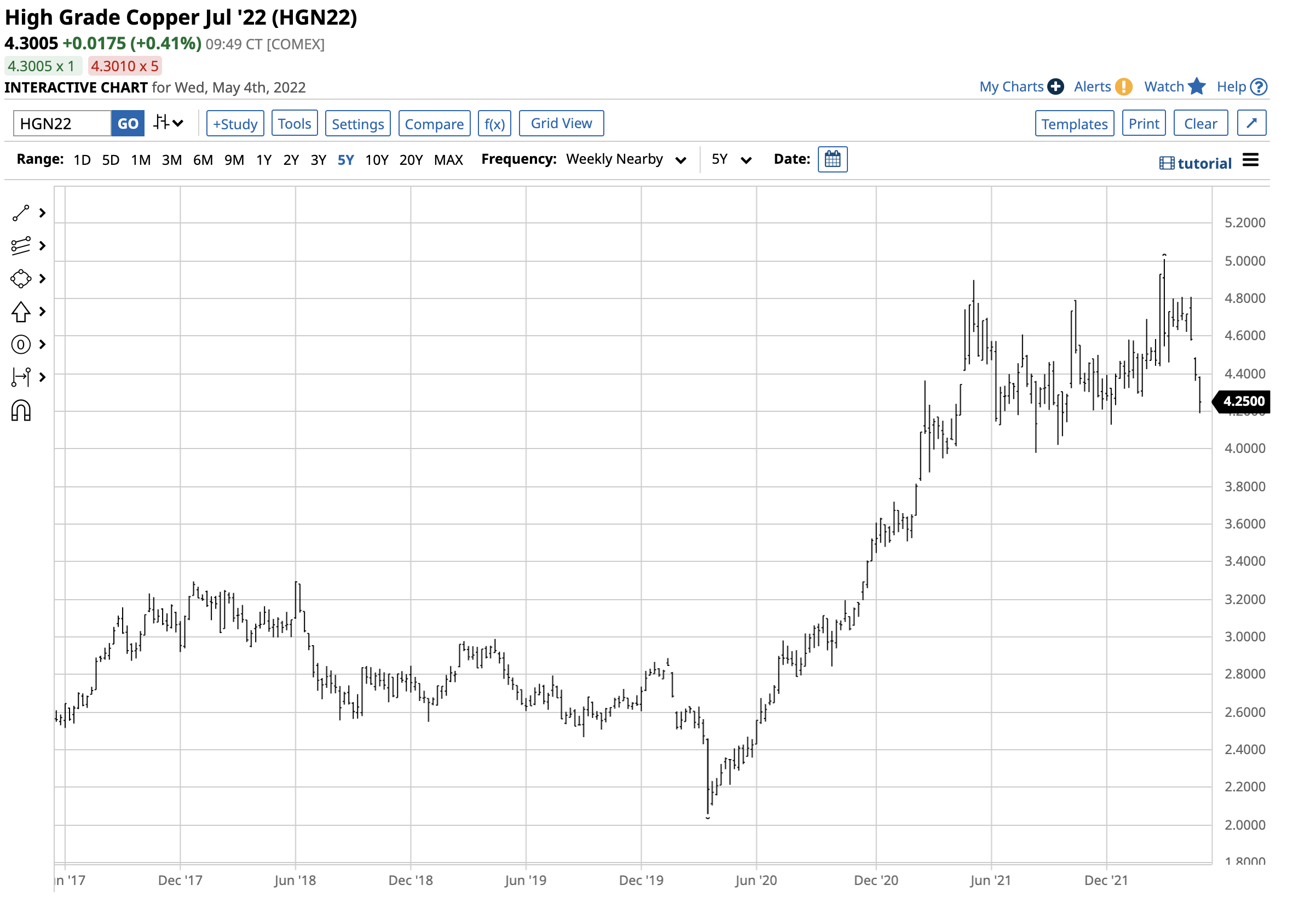
Task: Choose the 10Y range option
Action: (x=377, y=160)
